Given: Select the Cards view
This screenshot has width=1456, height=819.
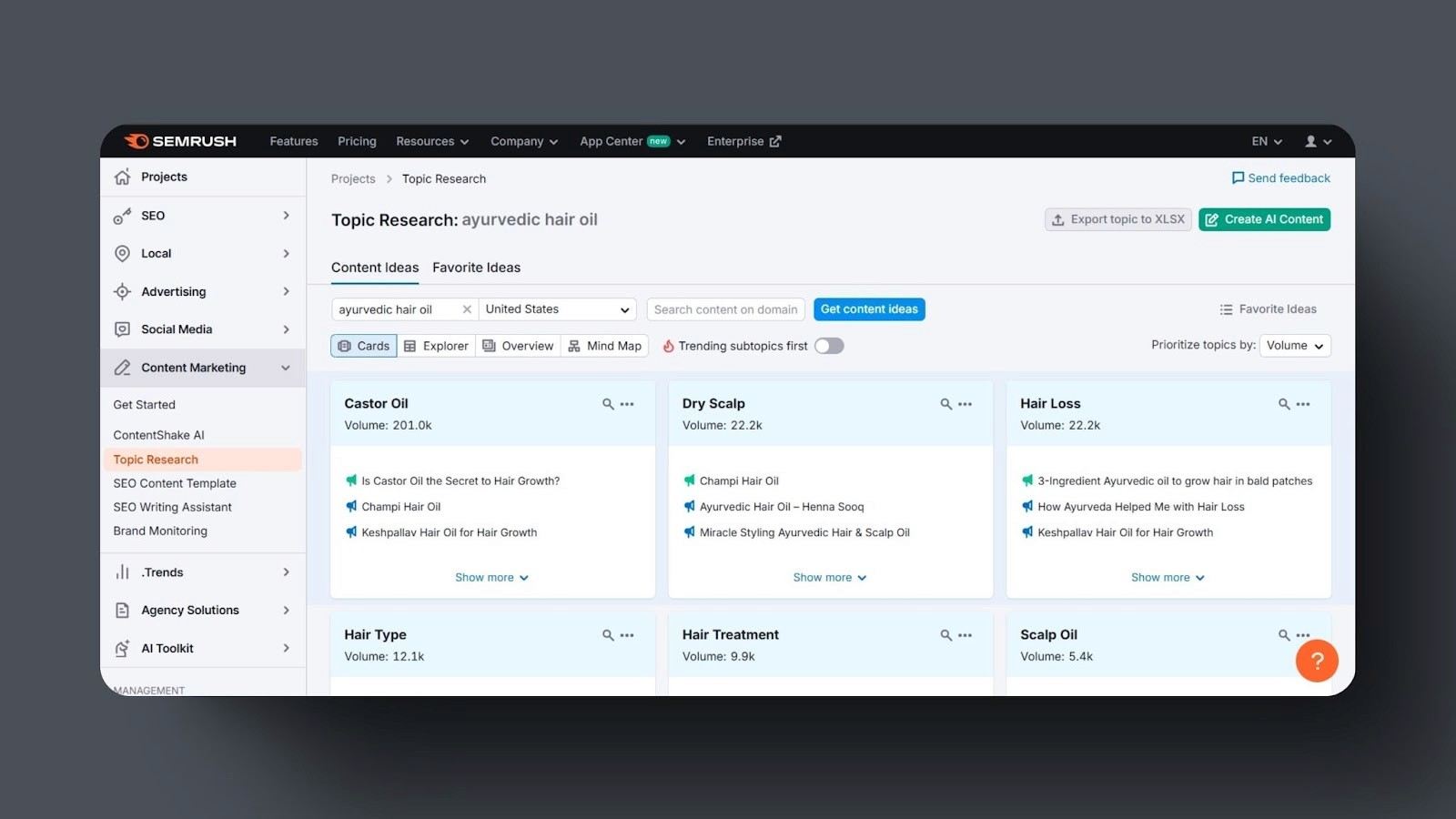Looking at the screenshot, I should (x=364, y=346).
